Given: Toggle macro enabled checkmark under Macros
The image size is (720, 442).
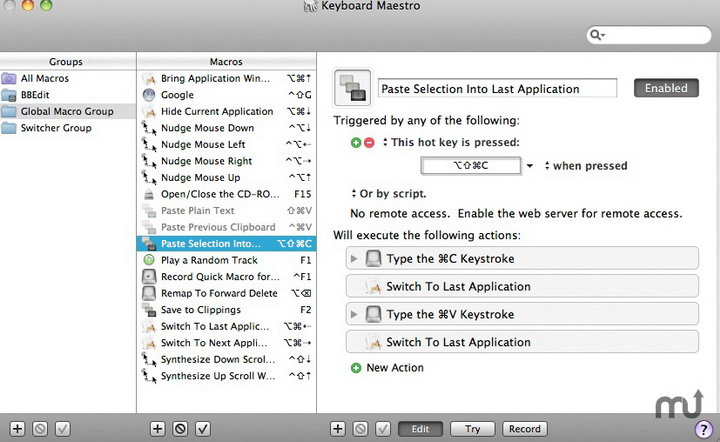Looking at the screenshot, I should (202, 429).
